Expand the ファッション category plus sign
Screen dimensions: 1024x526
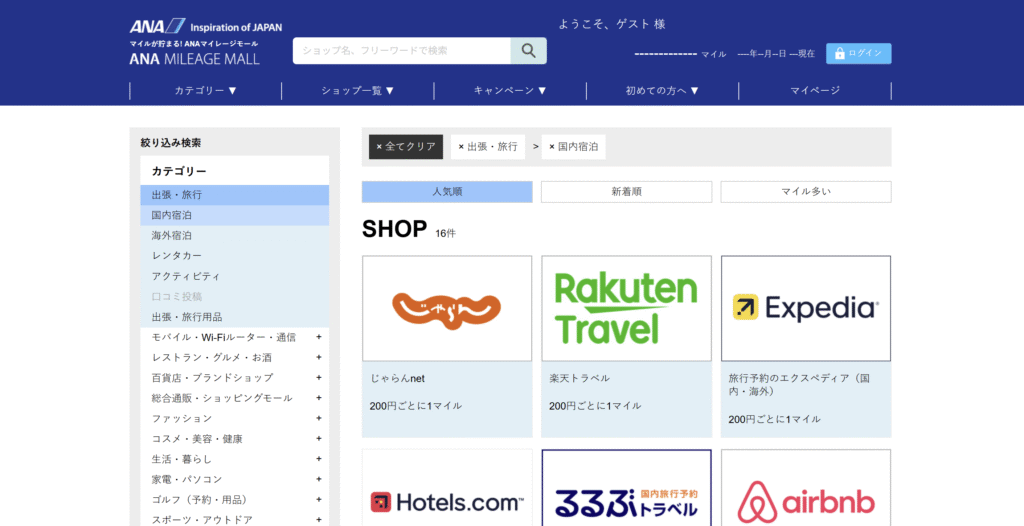pyautogui.click(x=319, y=418)
